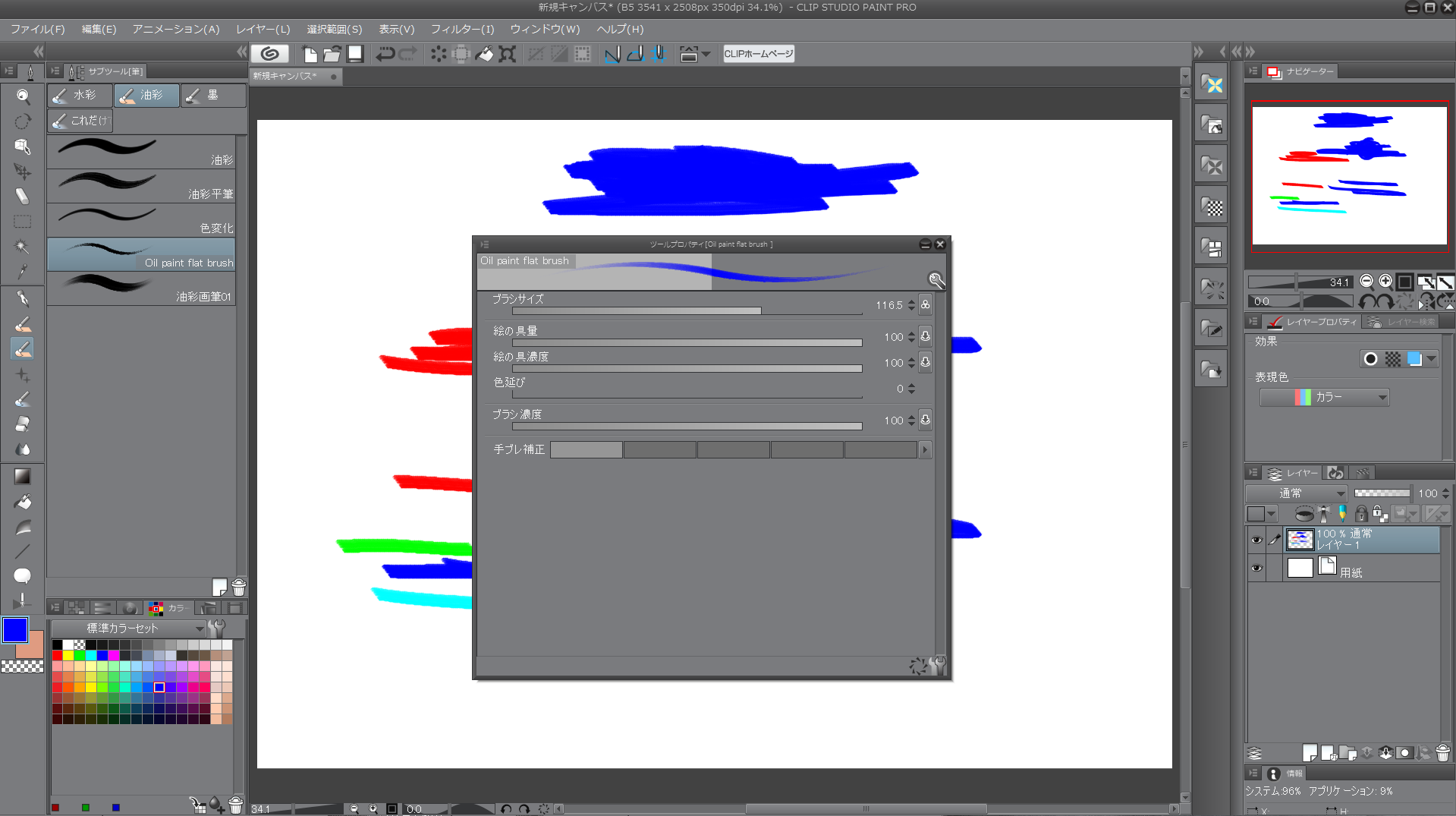Image resolution: width=1456 pixels, height=816 pixels.
Task: Open the カラー expression color dropdown
Action: pyautogui.click(x=1325, y=397)
